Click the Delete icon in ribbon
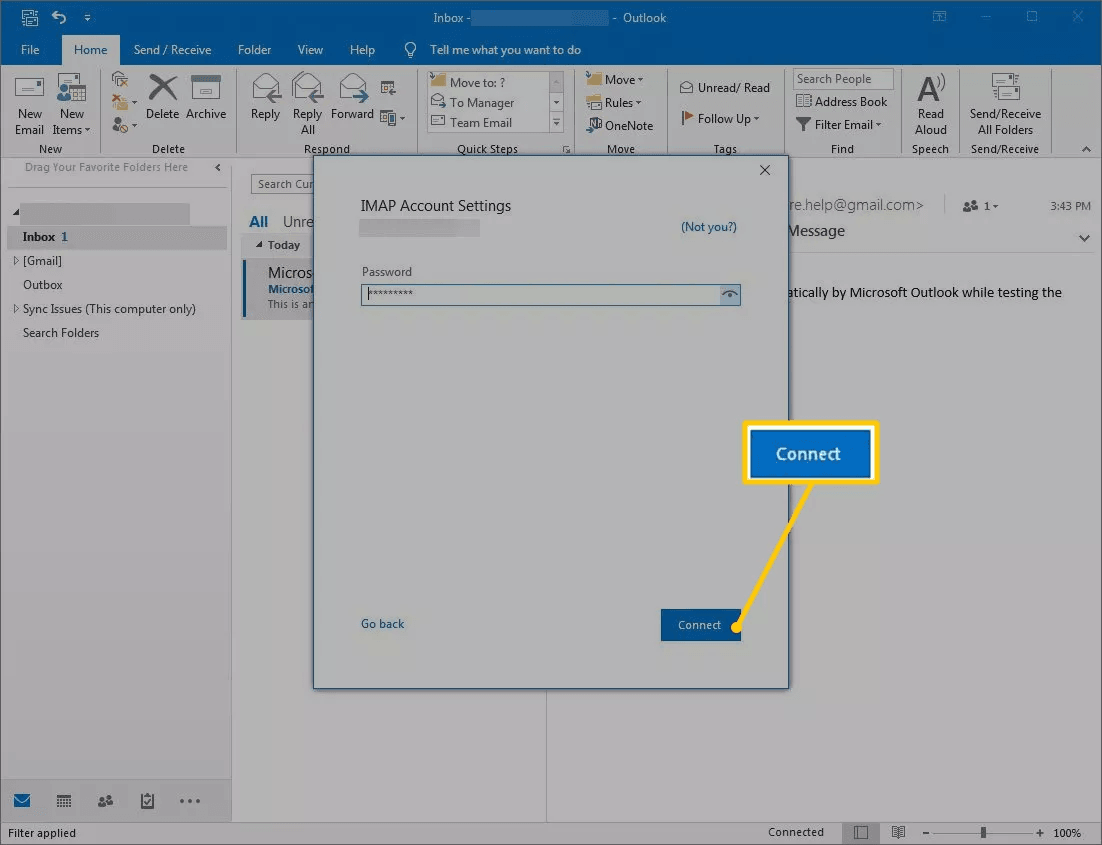 point(162,98)
